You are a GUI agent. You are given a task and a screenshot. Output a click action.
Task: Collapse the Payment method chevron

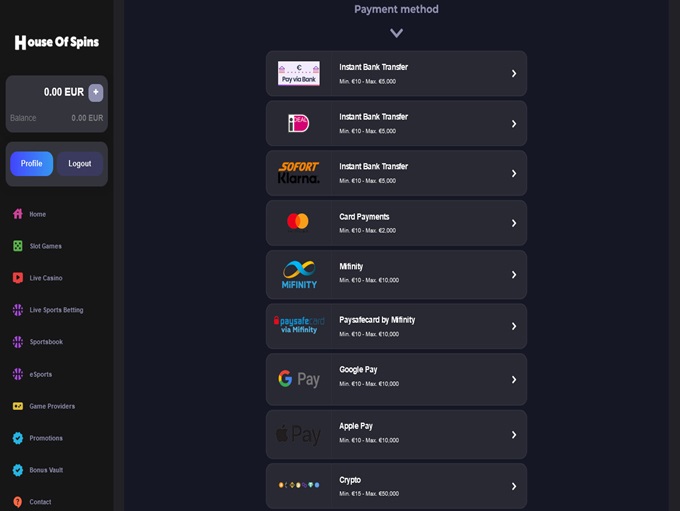[x=396, y=33]
